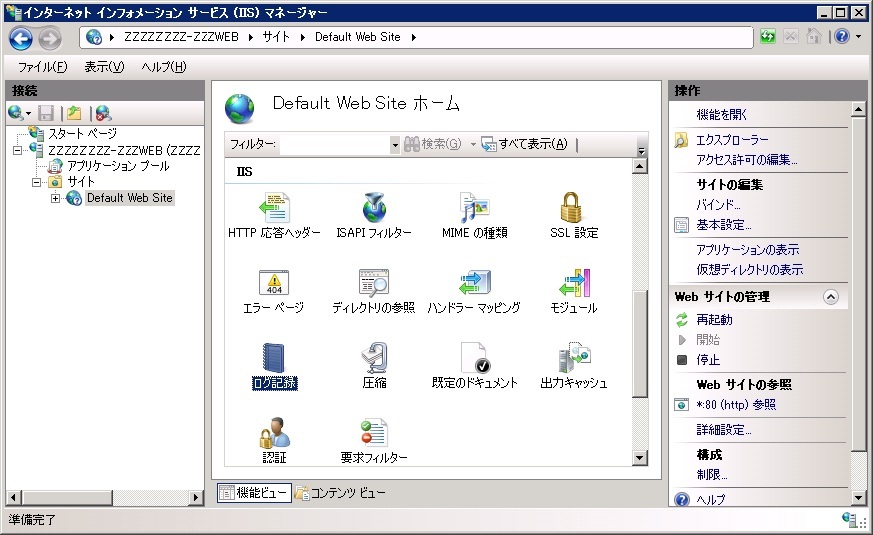Open the 出力キャッシュ icon
The height and width of the screenshot is (535, 873).
tap(573, 358)
